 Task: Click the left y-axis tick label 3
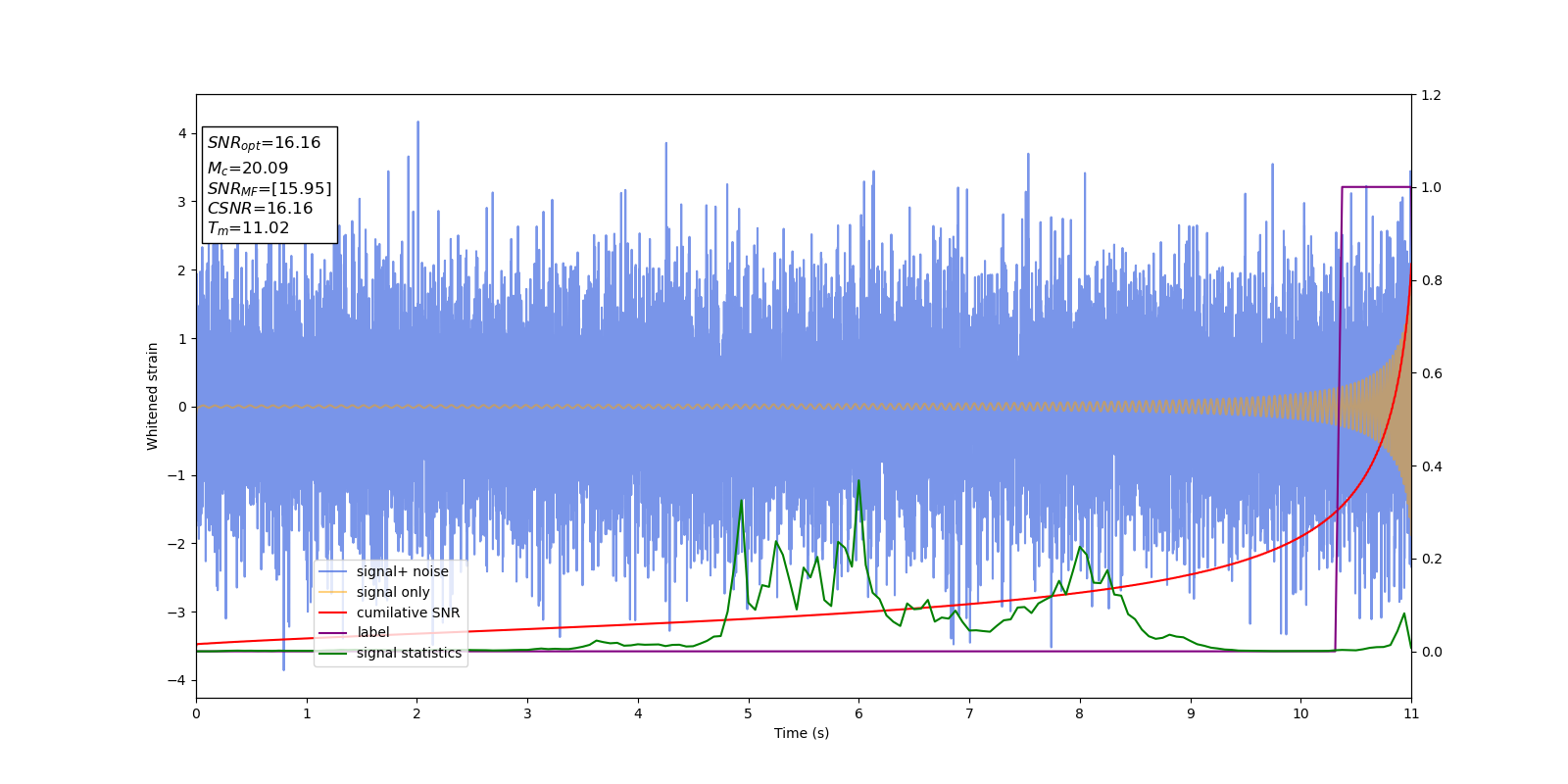point(181,202)
